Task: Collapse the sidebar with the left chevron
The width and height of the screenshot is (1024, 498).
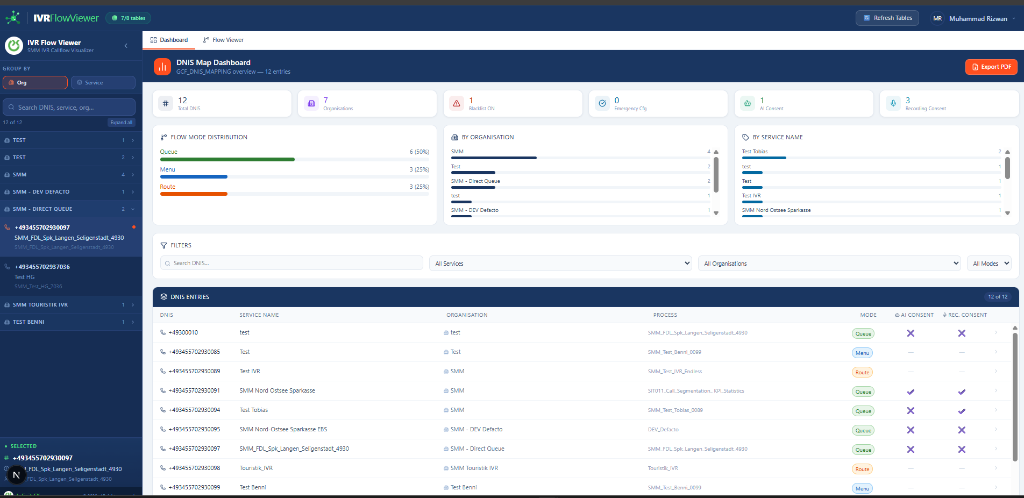Action: coord(125,46)
